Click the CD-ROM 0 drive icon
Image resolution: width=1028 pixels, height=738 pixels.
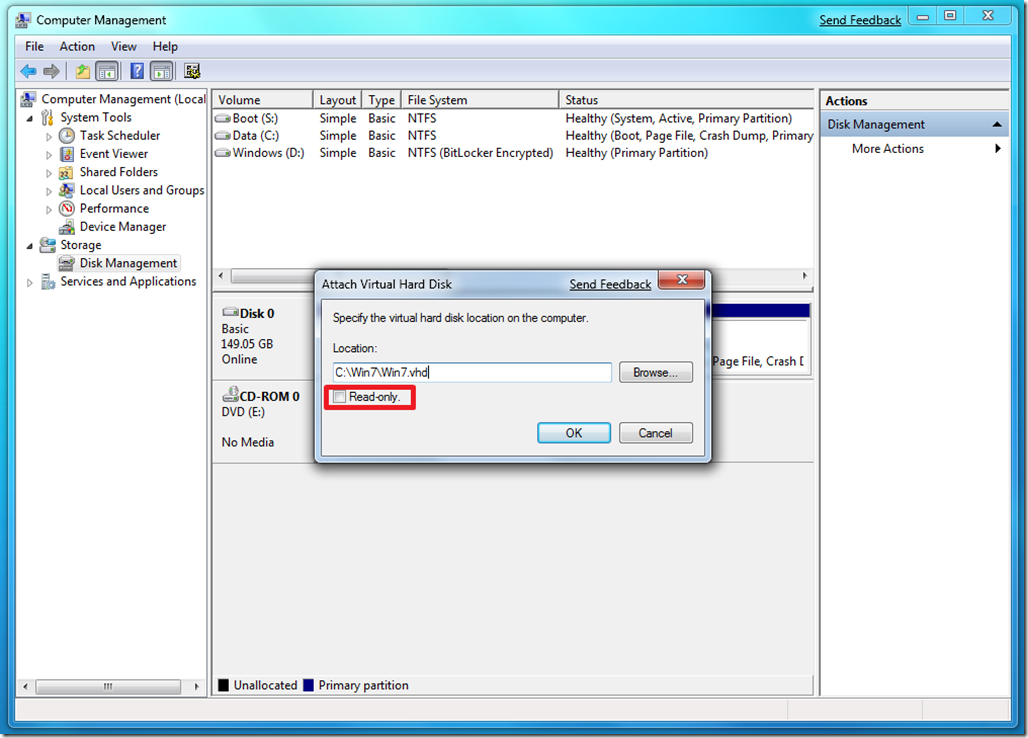point(229,395)
